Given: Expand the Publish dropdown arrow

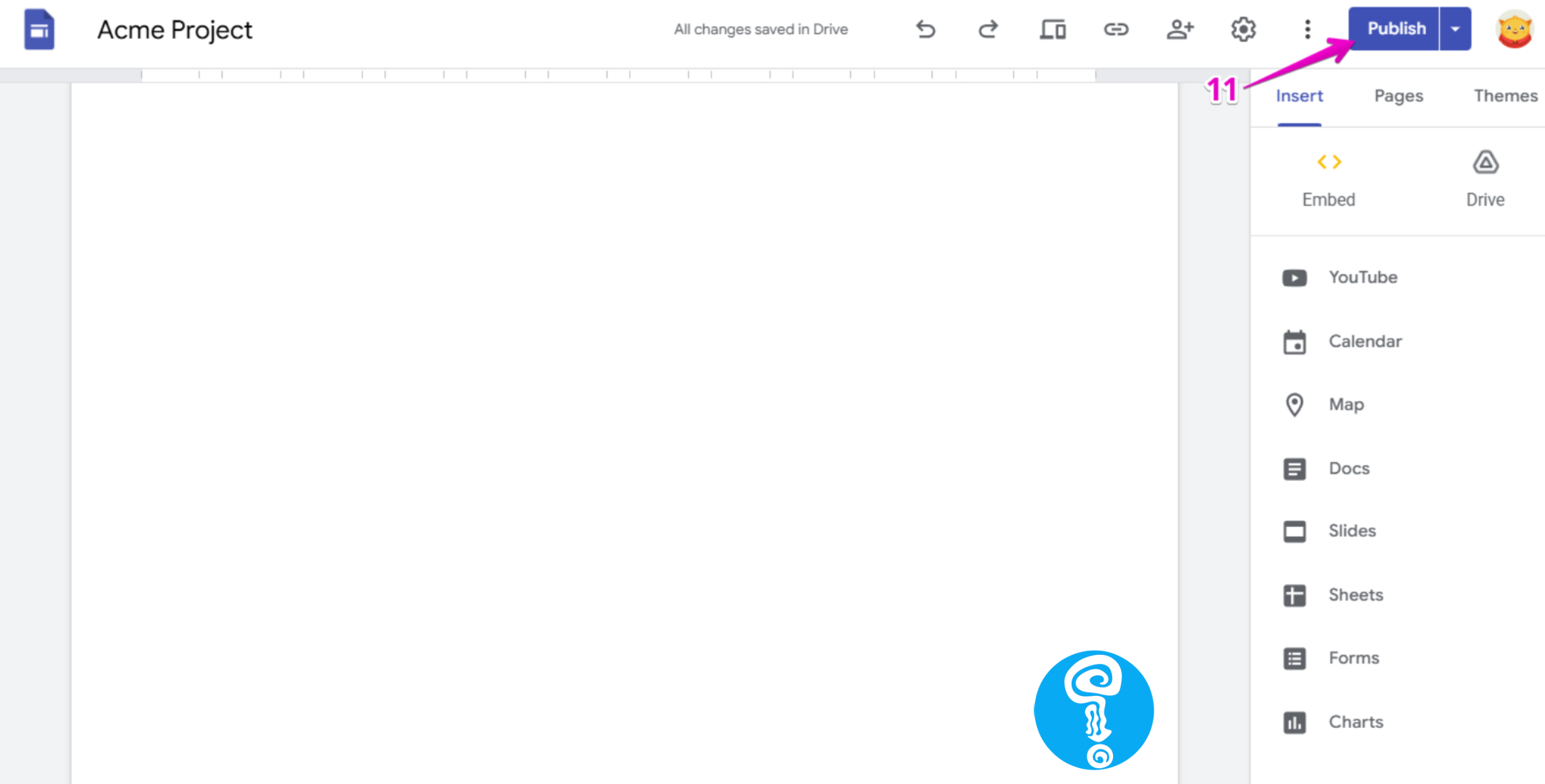Looking at the screenshot, I should coord(1455,29).
